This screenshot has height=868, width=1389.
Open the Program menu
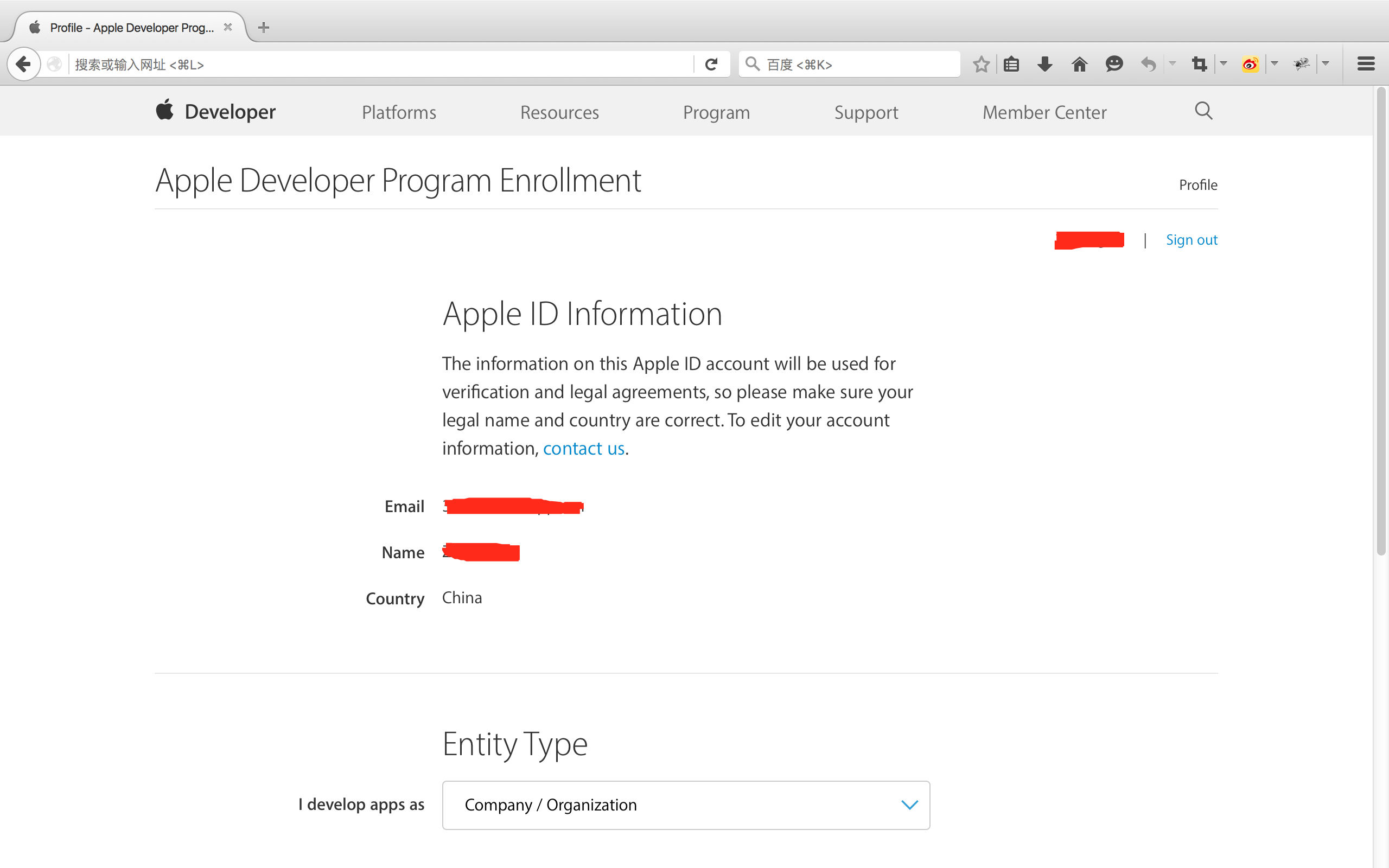coord(716,112)
